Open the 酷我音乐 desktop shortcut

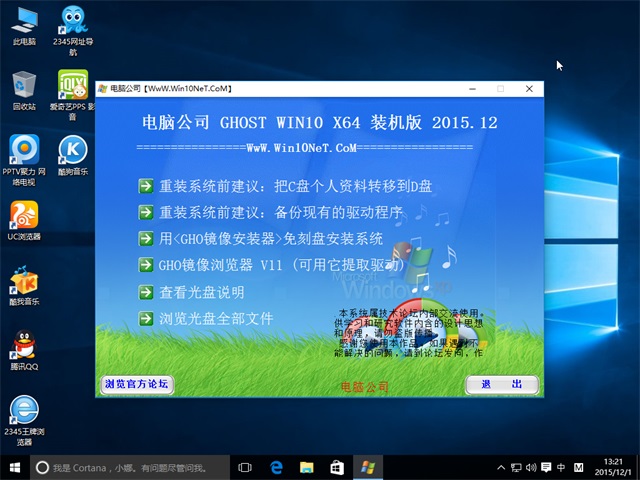point(24,286)
